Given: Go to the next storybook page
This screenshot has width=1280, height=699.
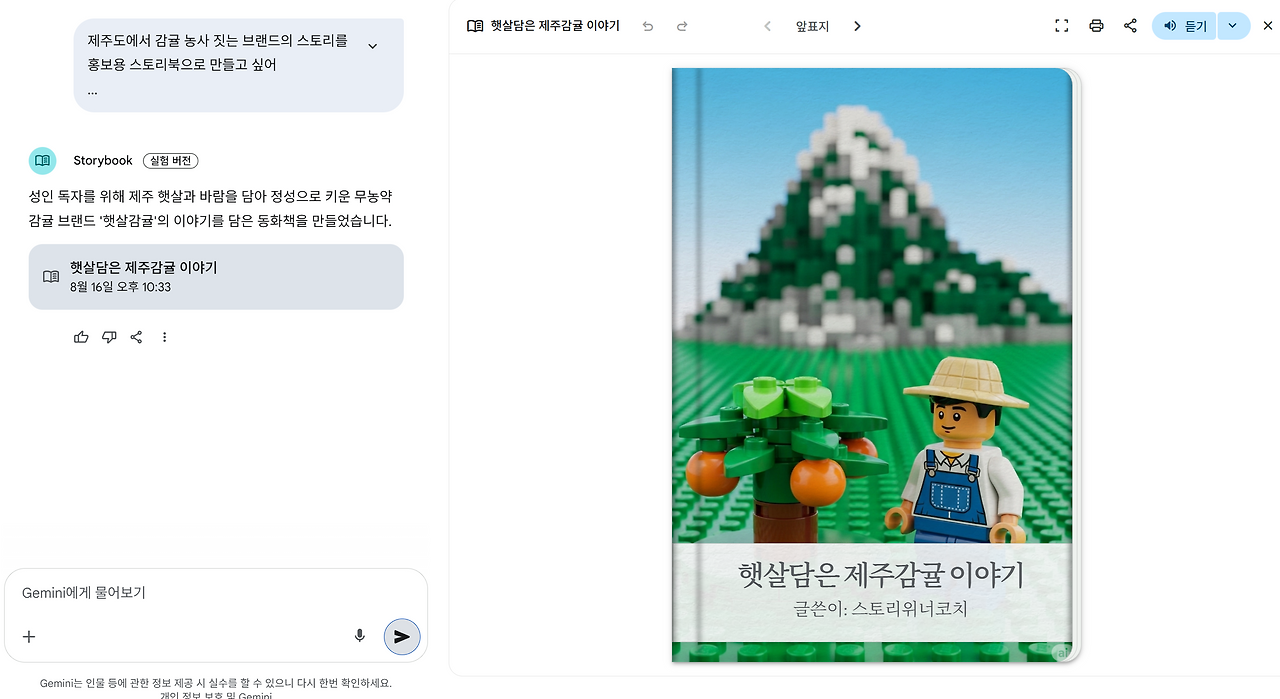Looking at the screenshot, I should pyautogui.click(x=857, y=26).
